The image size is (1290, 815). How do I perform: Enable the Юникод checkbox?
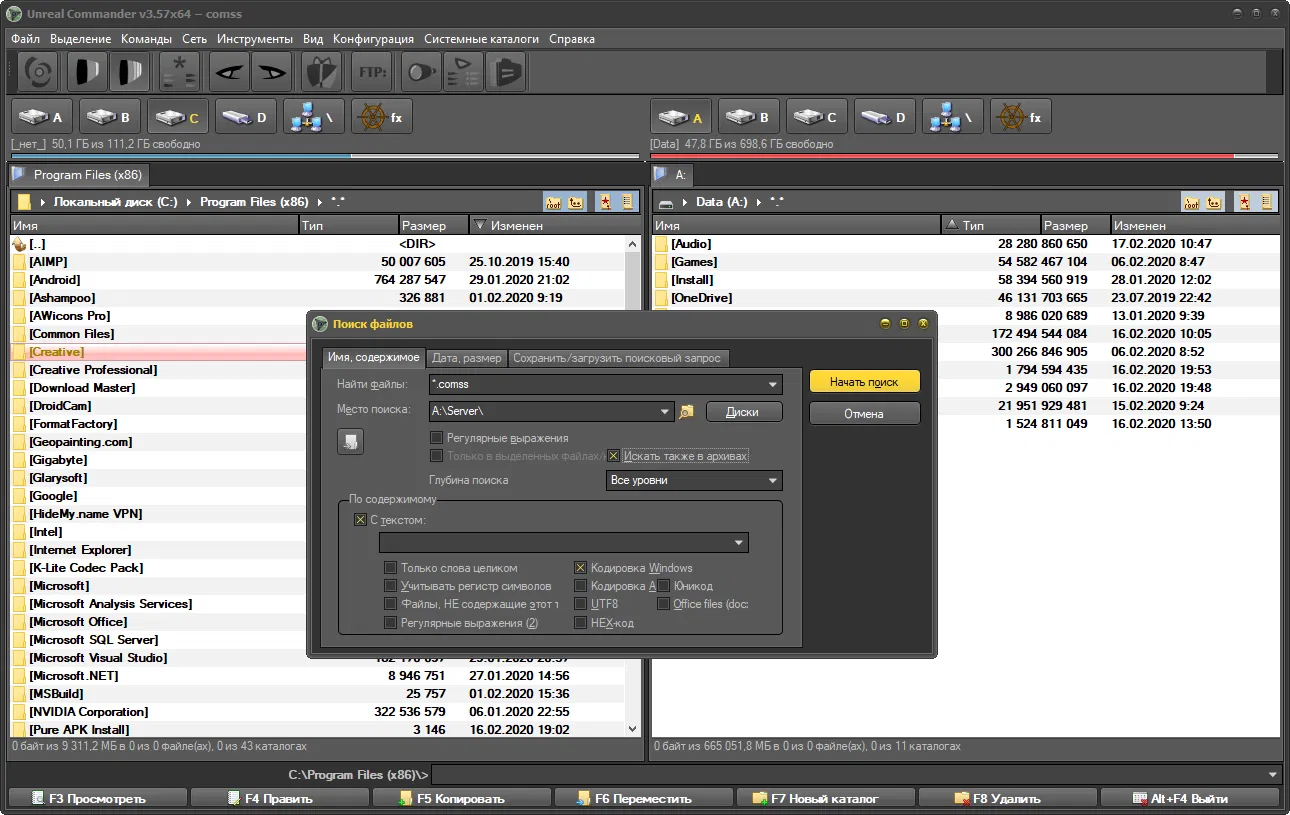coord(664,586)
